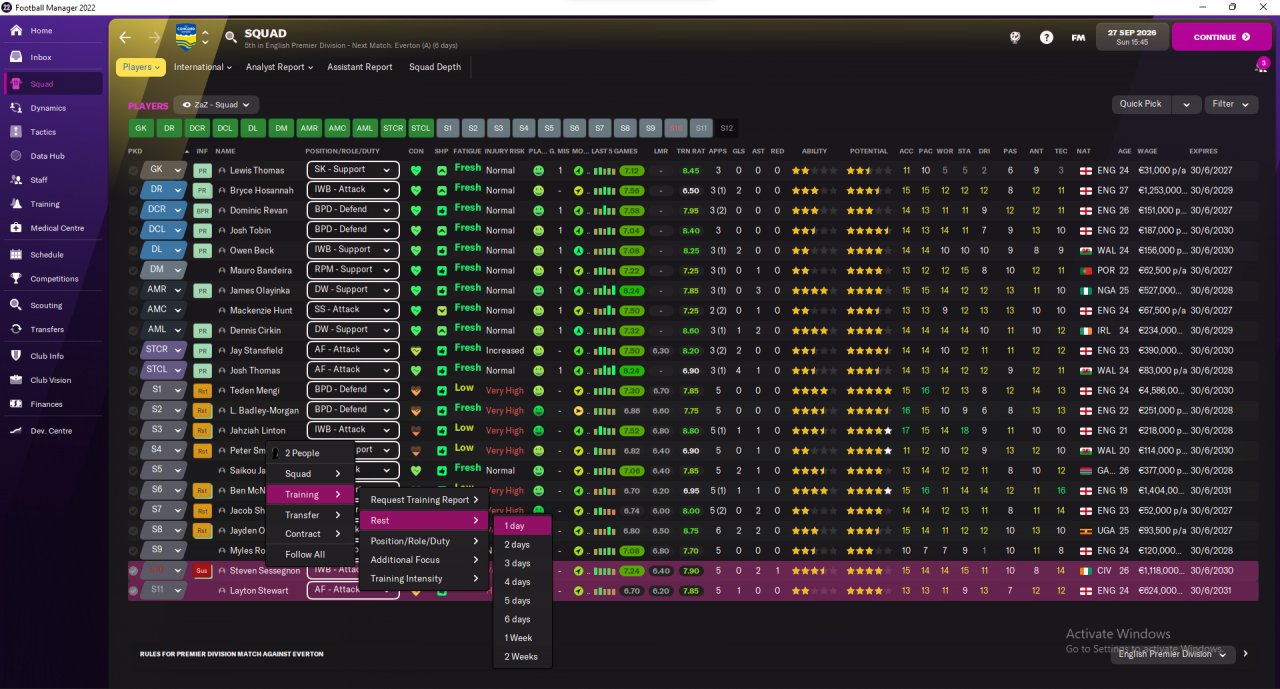Go back with the left arrow
The height and width of the screenshot is (689, 1280).
point(125,37)
